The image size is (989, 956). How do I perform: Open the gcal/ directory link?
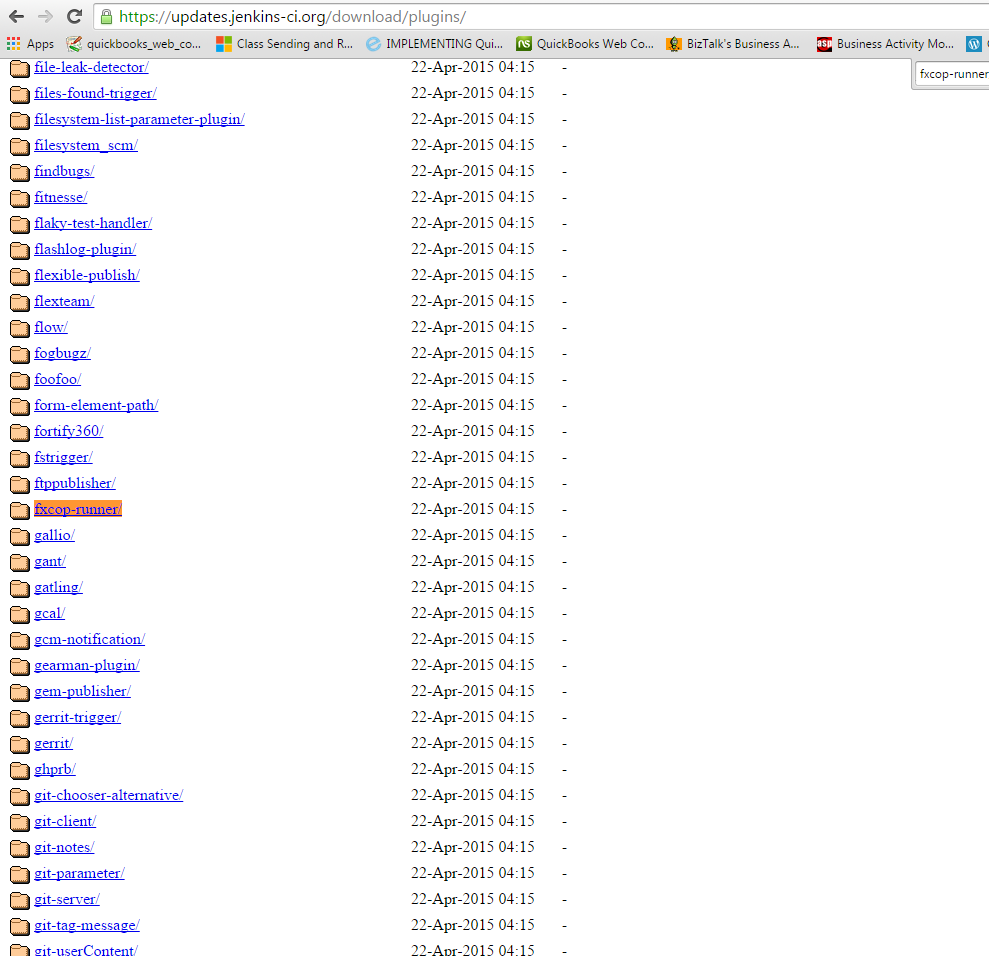click(50, 613)
